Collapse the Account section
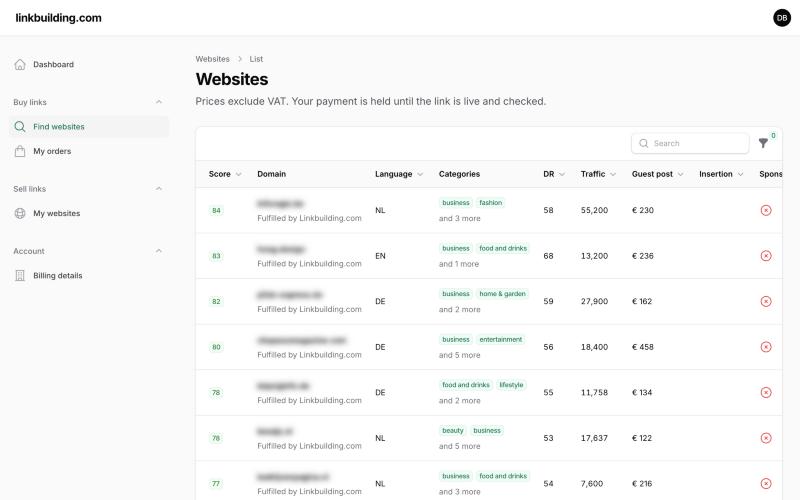This screenshot has height=500, width=800. click(159, 251)
